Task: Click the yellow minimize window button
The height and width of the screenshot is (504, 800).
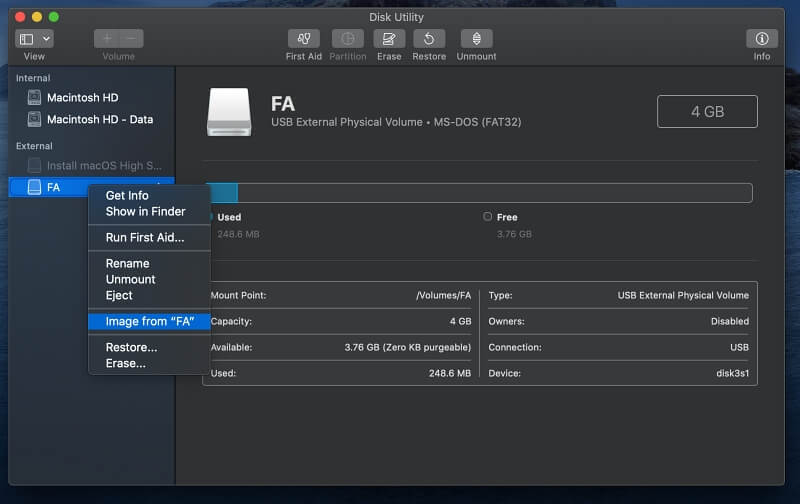Action: pyautogui.click(x=37, y=17)
